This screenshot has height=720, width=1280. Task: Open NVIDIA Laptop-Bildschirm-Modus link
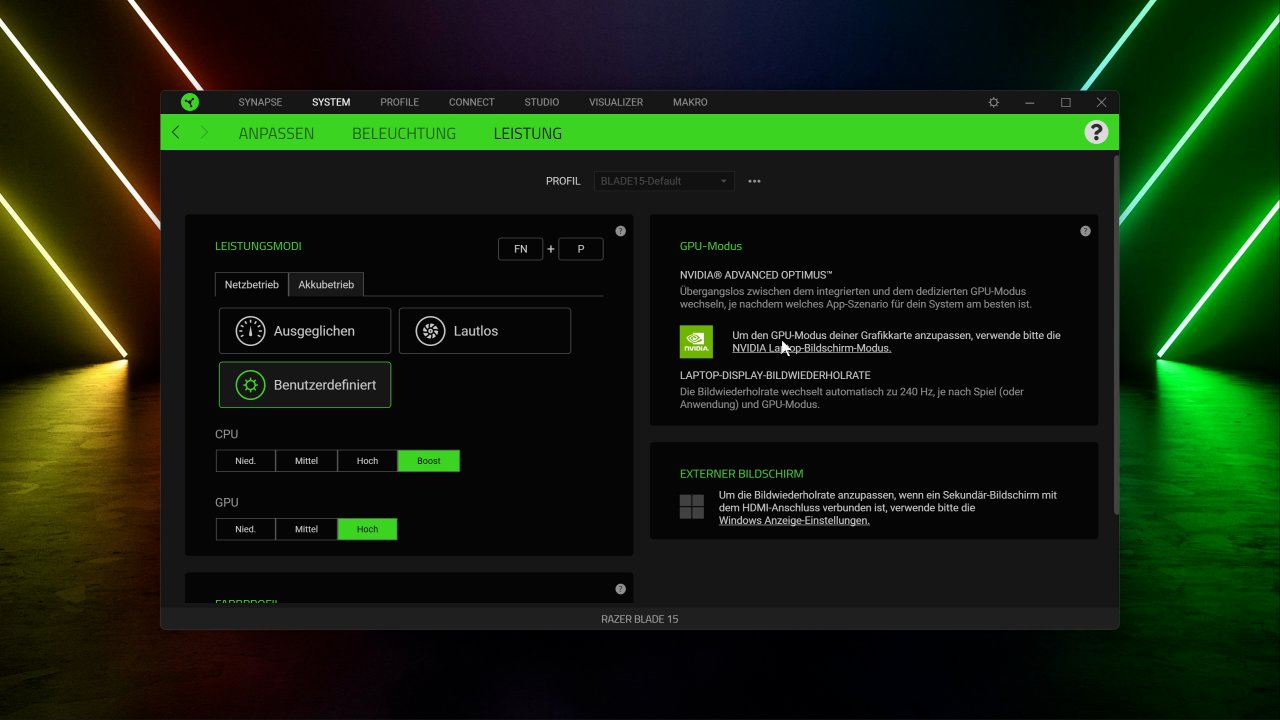tap(812, 348)
